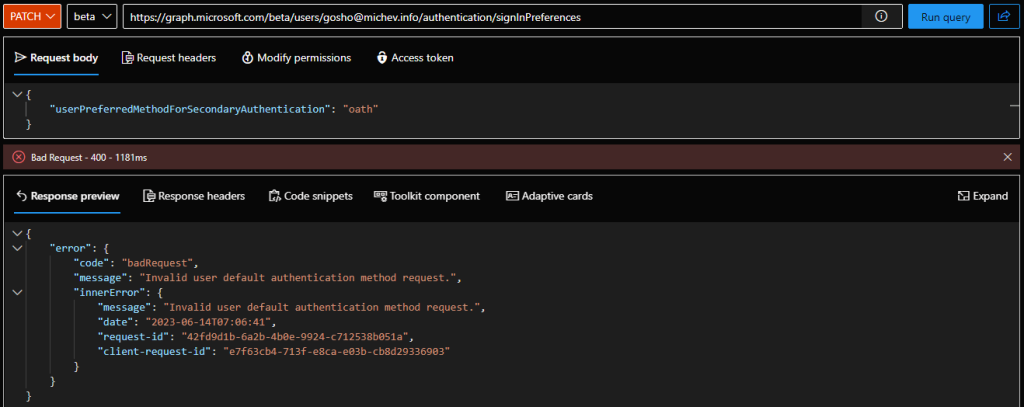Open the Adaptive cards tab

pos(549,196)
